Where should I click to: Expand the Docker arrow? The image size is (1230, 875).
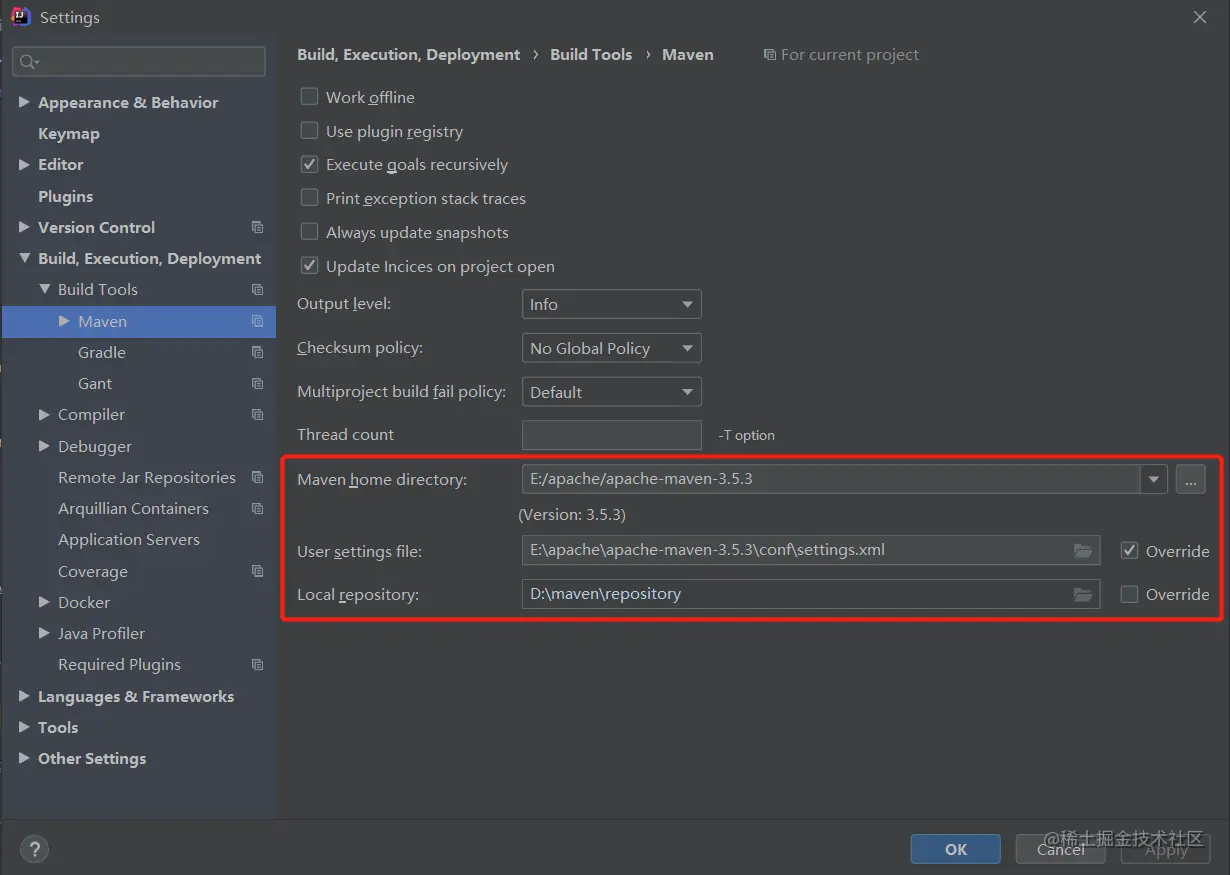[x=44, y=602]
